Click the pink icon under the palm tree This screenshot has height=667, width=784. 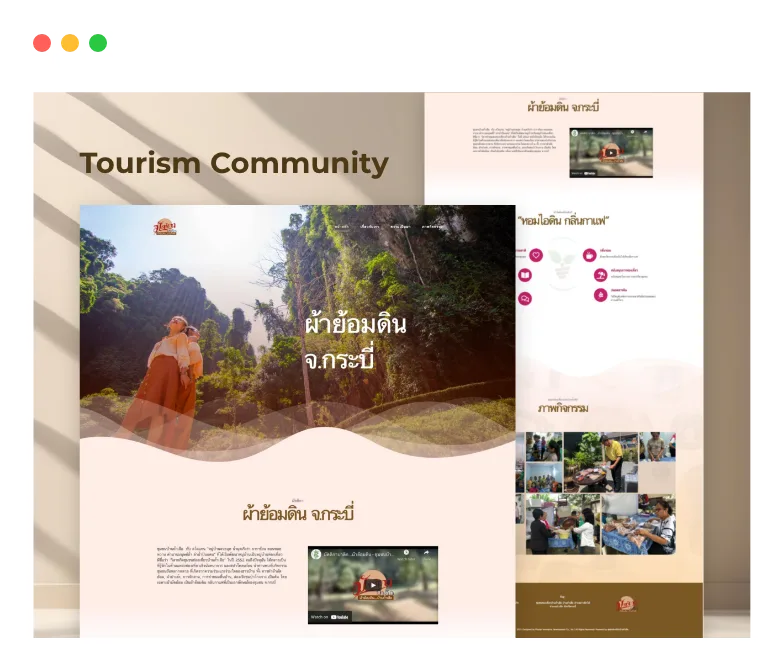coord(600,295)
